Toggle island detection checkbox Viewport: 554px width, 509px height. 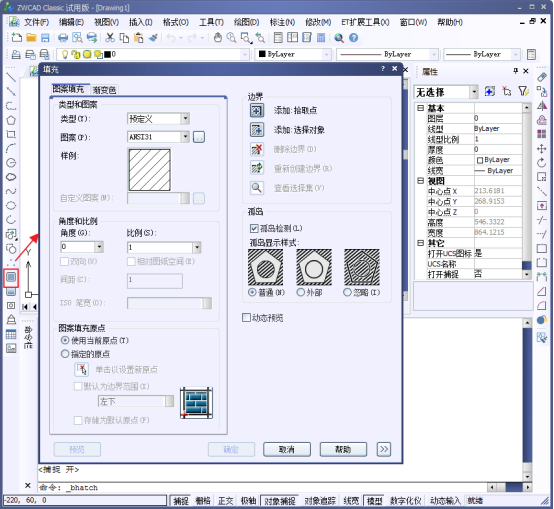point(254,228)
